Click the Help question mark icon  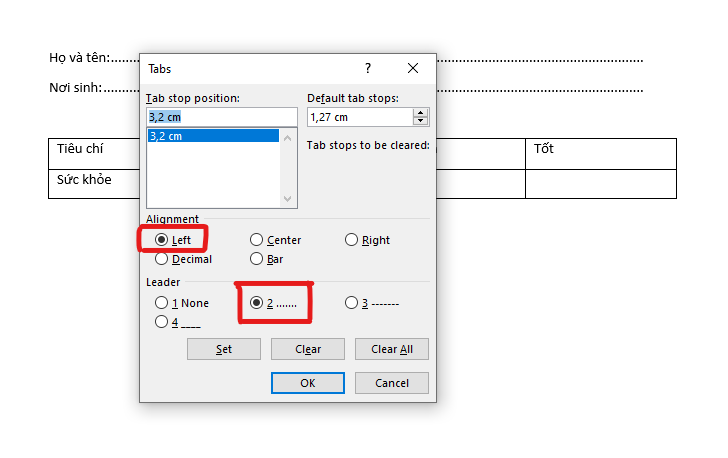click(x=368, y=69)
